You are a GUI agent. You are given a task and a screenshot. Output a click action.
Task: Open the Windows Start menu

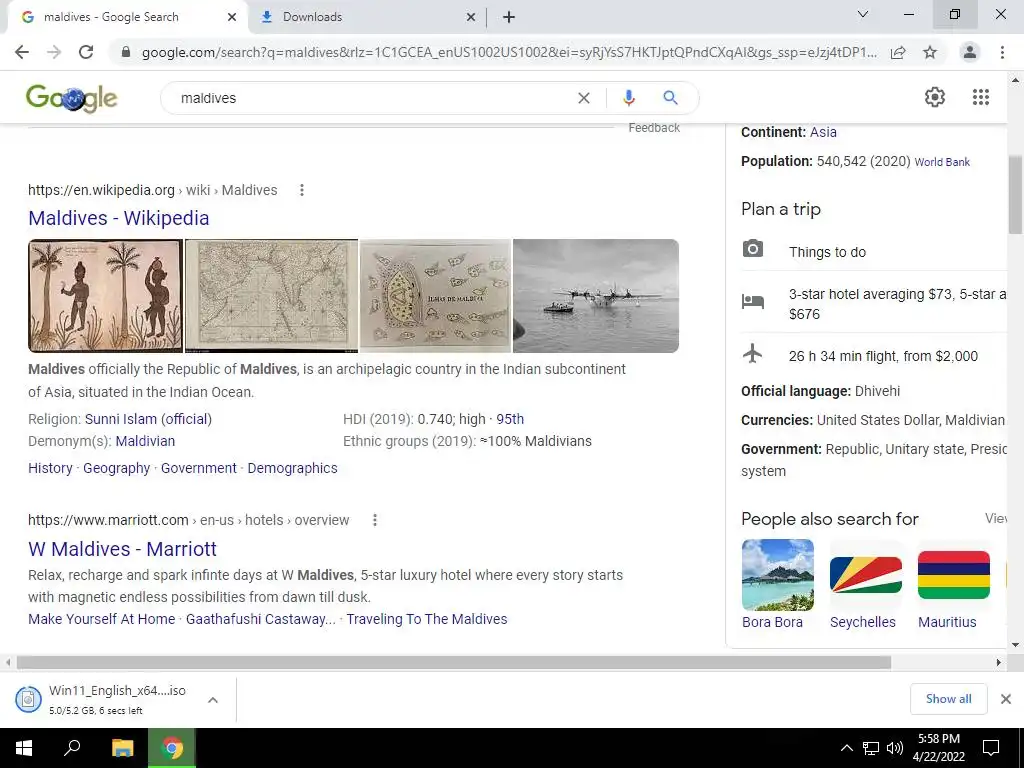pyautogui.click(x=24, y=748)
